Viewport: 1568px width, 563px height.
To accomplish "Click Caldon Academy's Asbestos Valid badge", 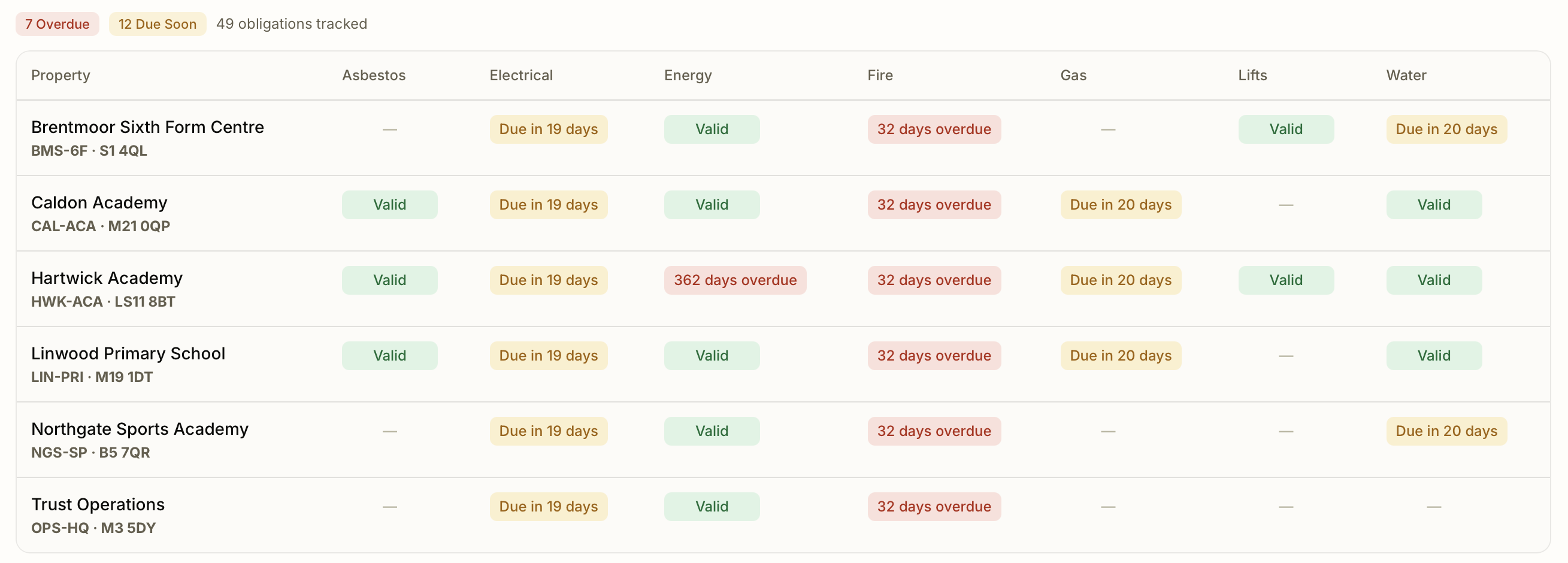I will coord(389,205).
